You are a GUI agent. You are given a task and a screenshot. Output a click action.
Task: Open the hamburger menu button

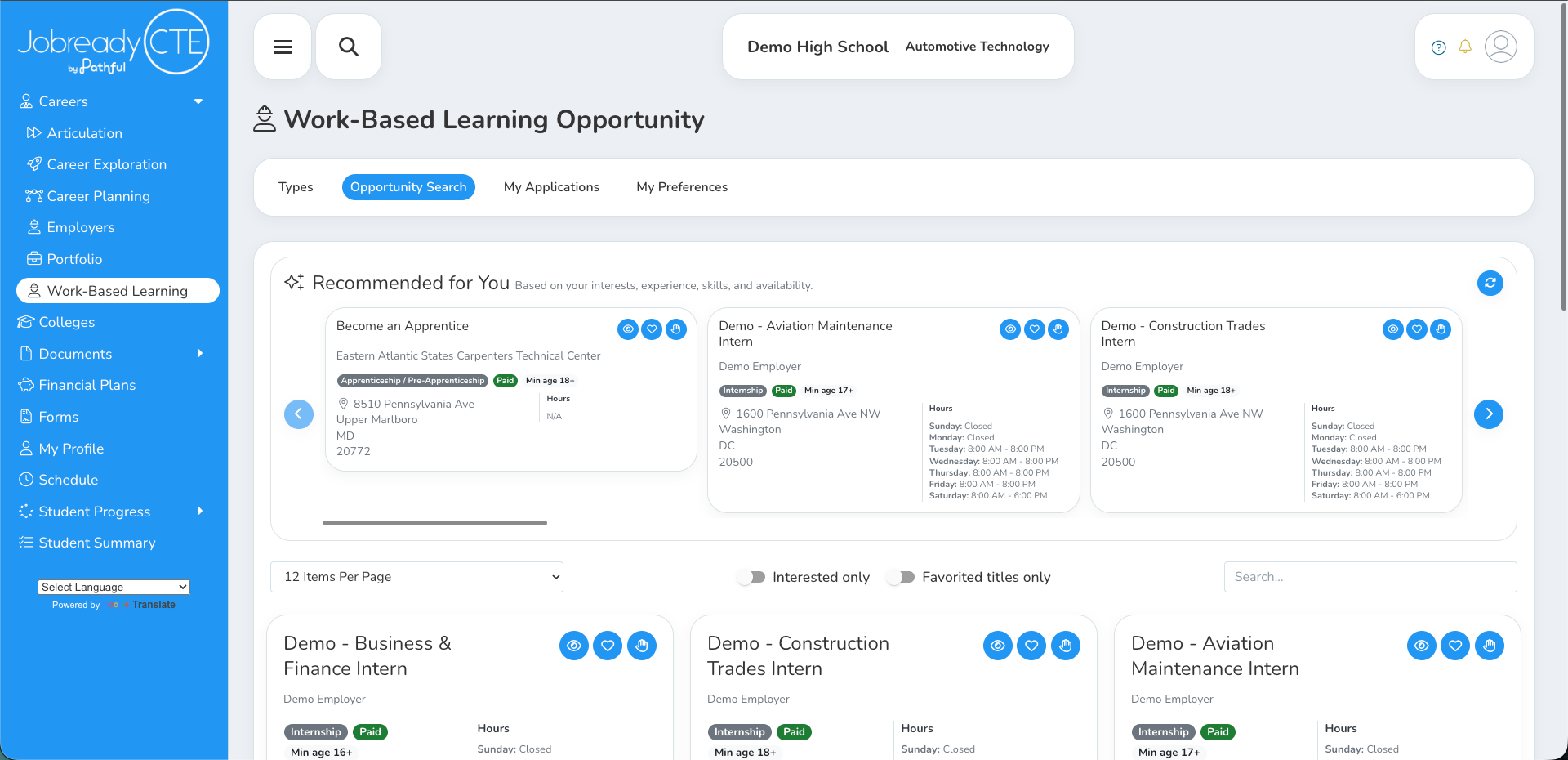(283, 47)
